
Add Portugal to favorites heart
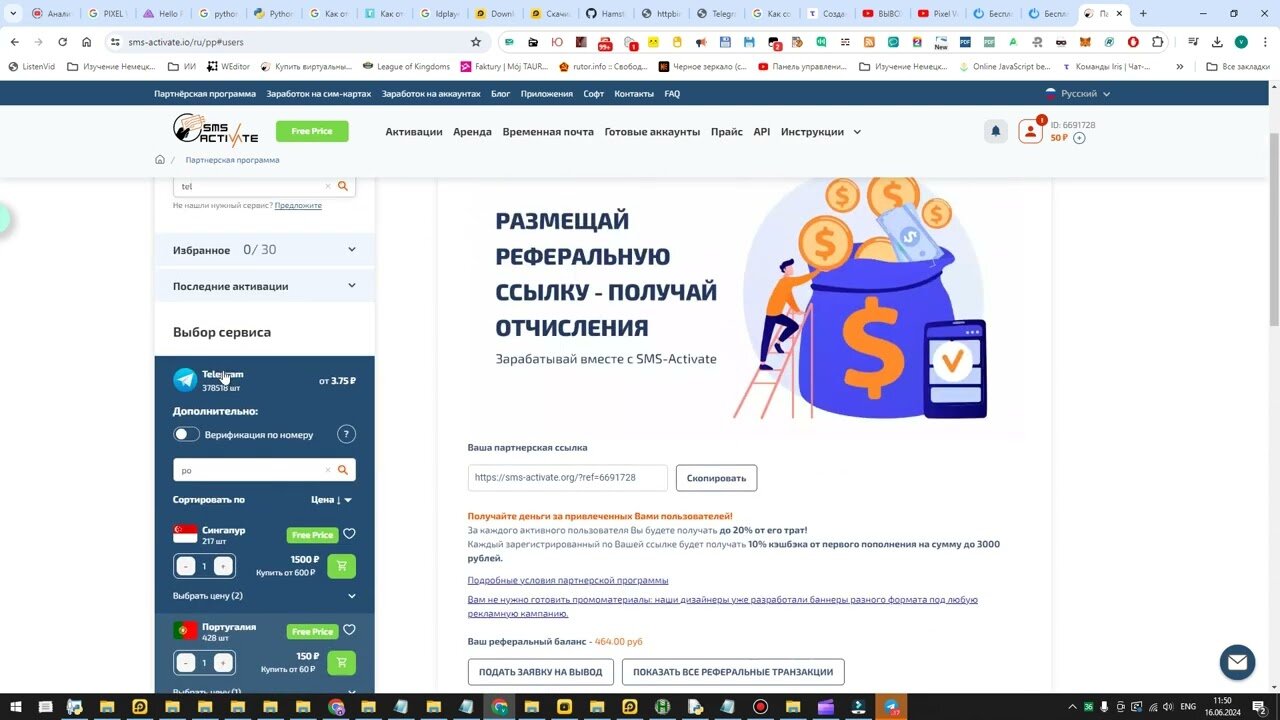tap(349, 630)
